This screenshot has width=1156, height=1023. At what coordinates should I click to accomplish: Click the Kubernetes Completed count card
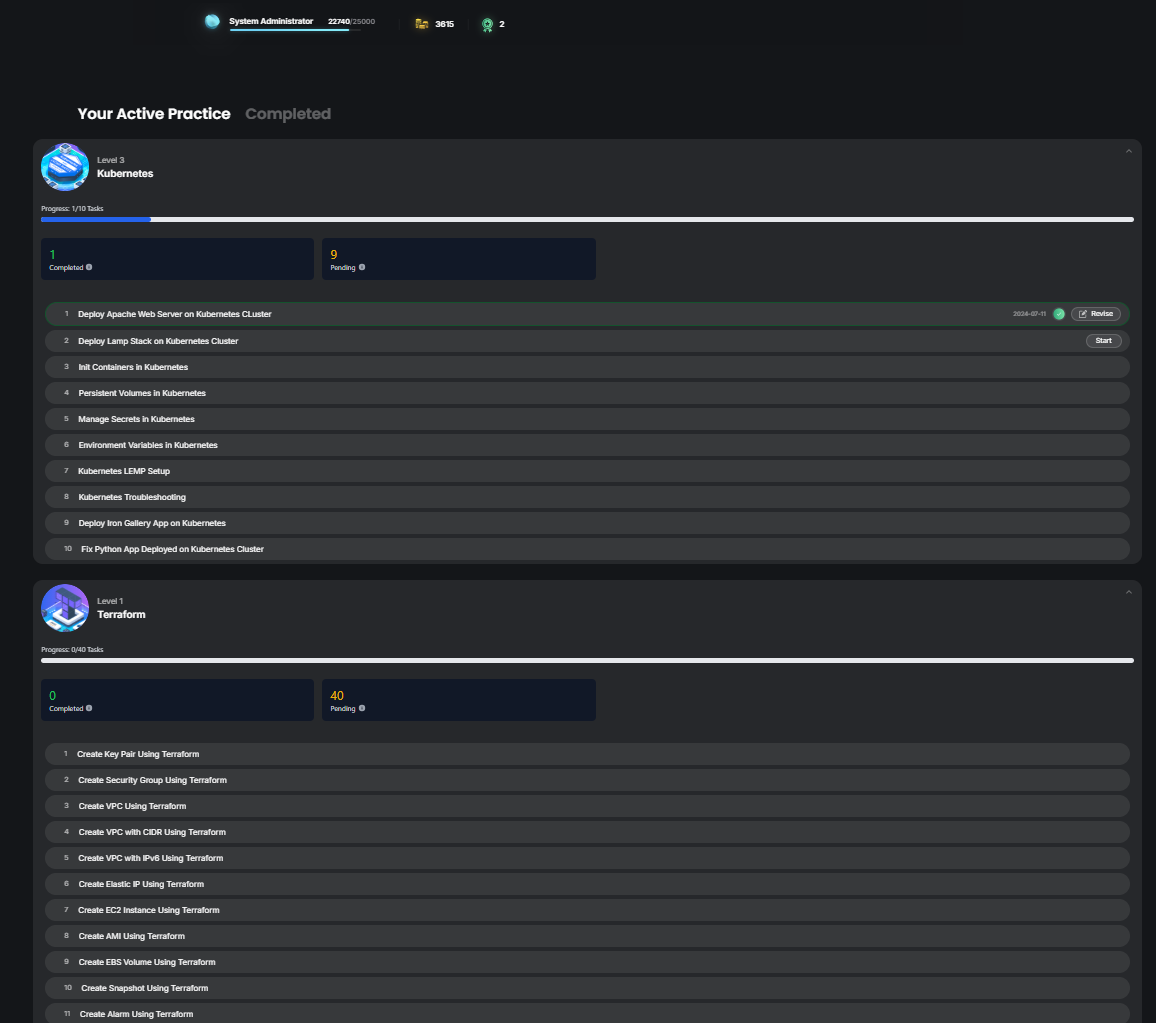(178, 259)
